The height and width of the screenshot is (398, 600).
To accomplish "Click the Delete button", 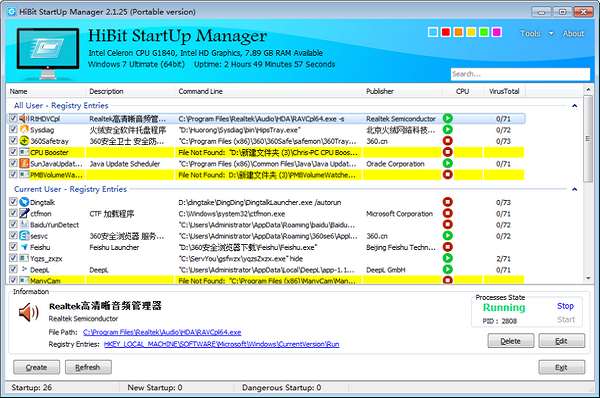I will [510, 341].
